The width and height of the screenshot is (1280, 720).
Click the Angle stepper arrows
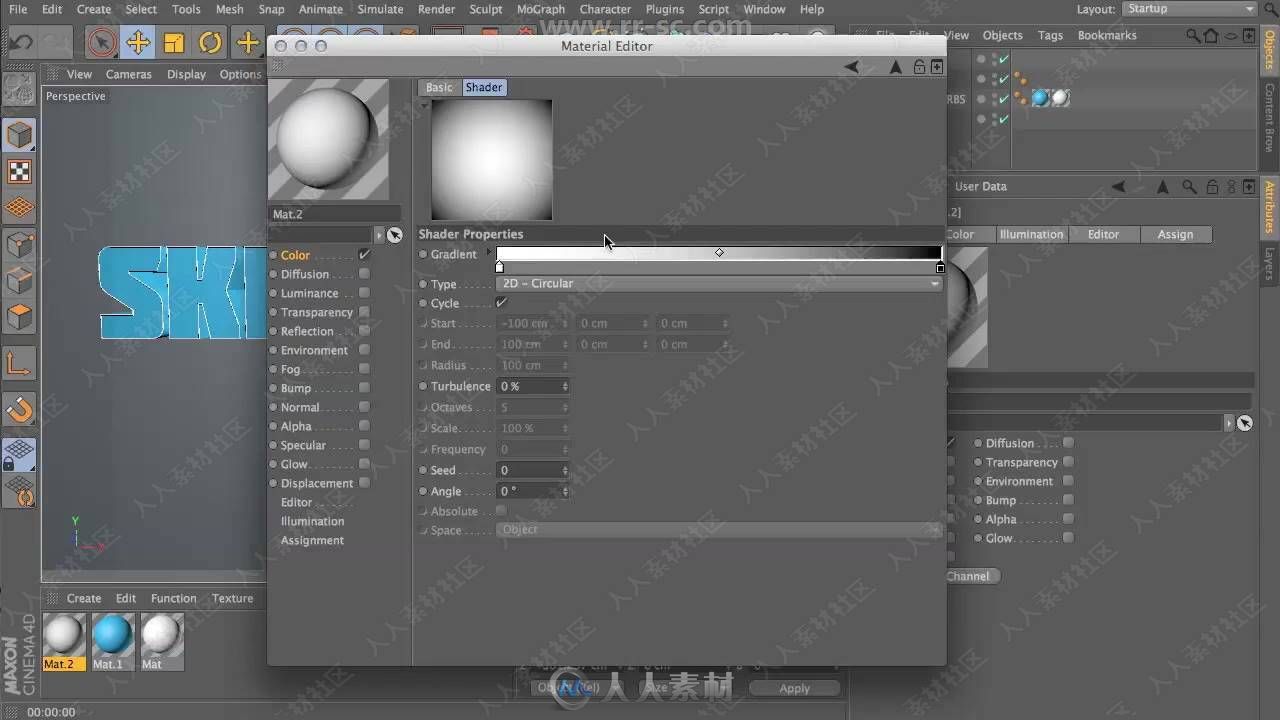point(565,491)
